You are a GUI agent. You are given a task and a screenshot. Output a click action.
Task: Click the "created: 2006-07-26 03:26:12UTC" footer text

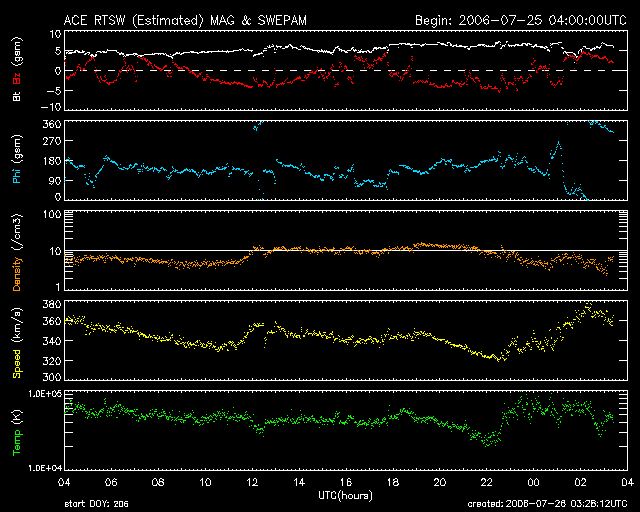(547, 504)
